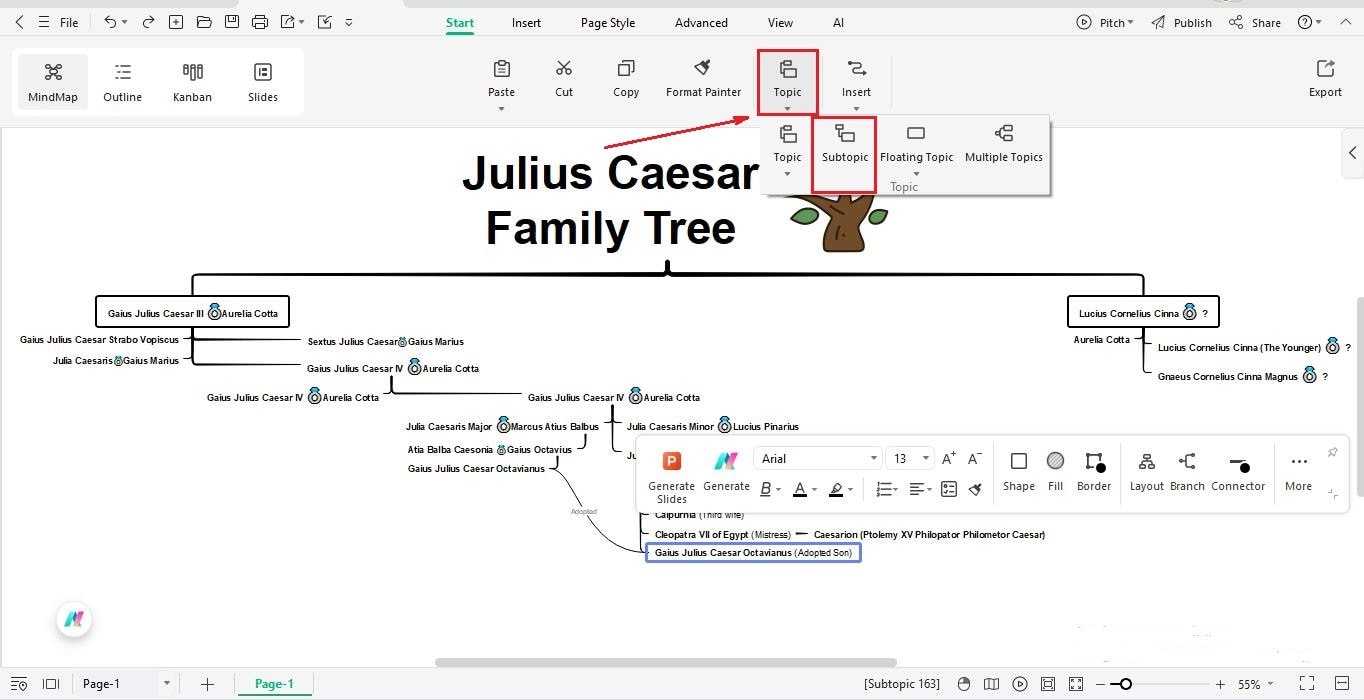Open file with folder icon
Viewport: 1364px width, 700px height.
click(204, 22)
